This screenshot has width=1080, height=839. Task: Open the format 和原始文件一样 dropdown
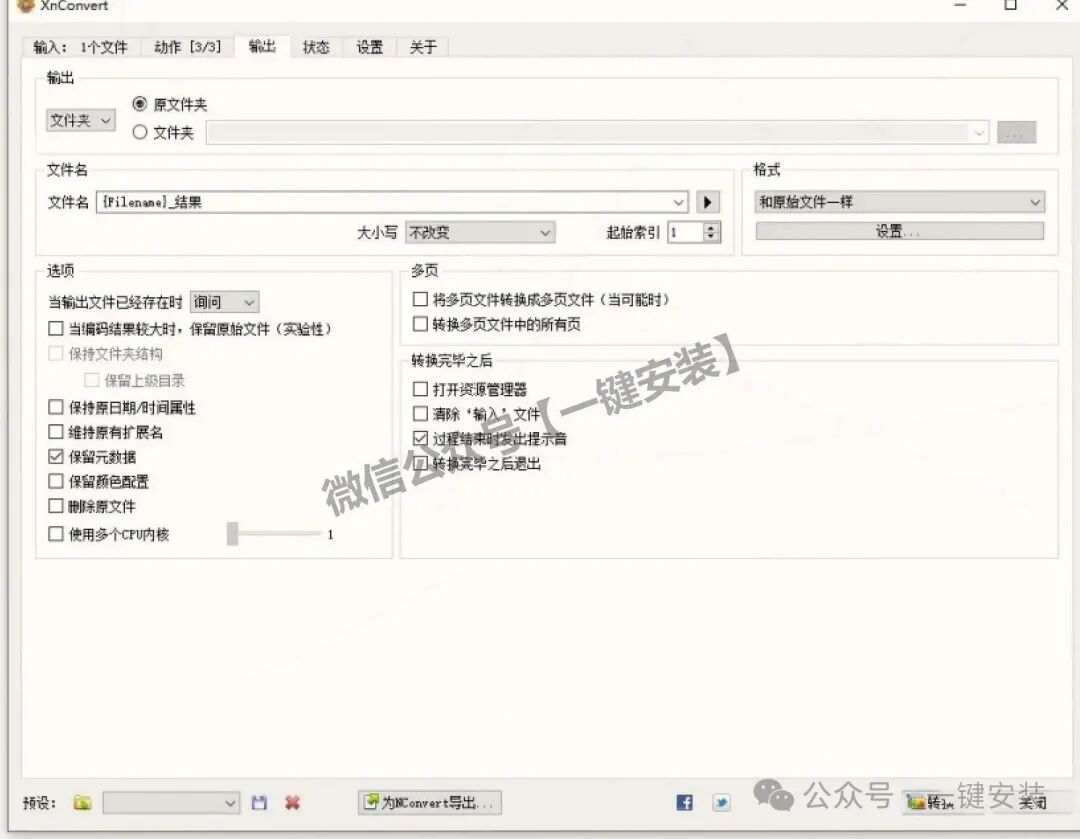[x=900, y=202]
